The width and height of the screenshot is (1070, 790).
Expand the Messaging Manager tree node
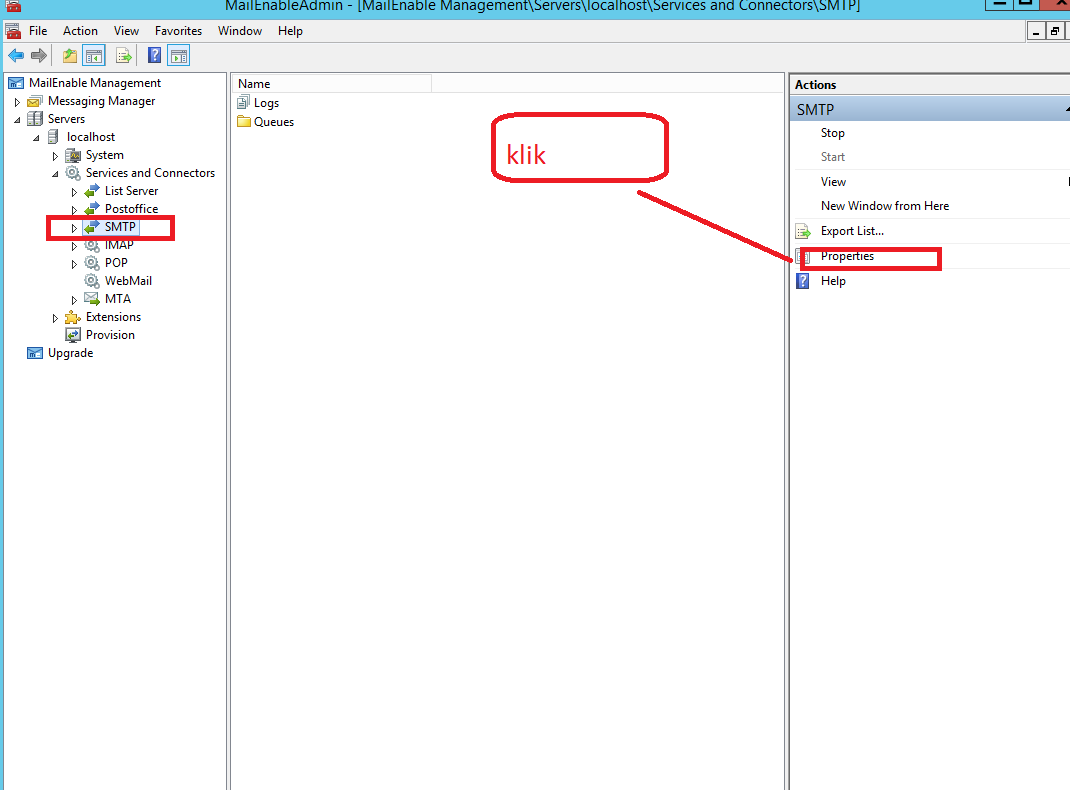point(17,102)
